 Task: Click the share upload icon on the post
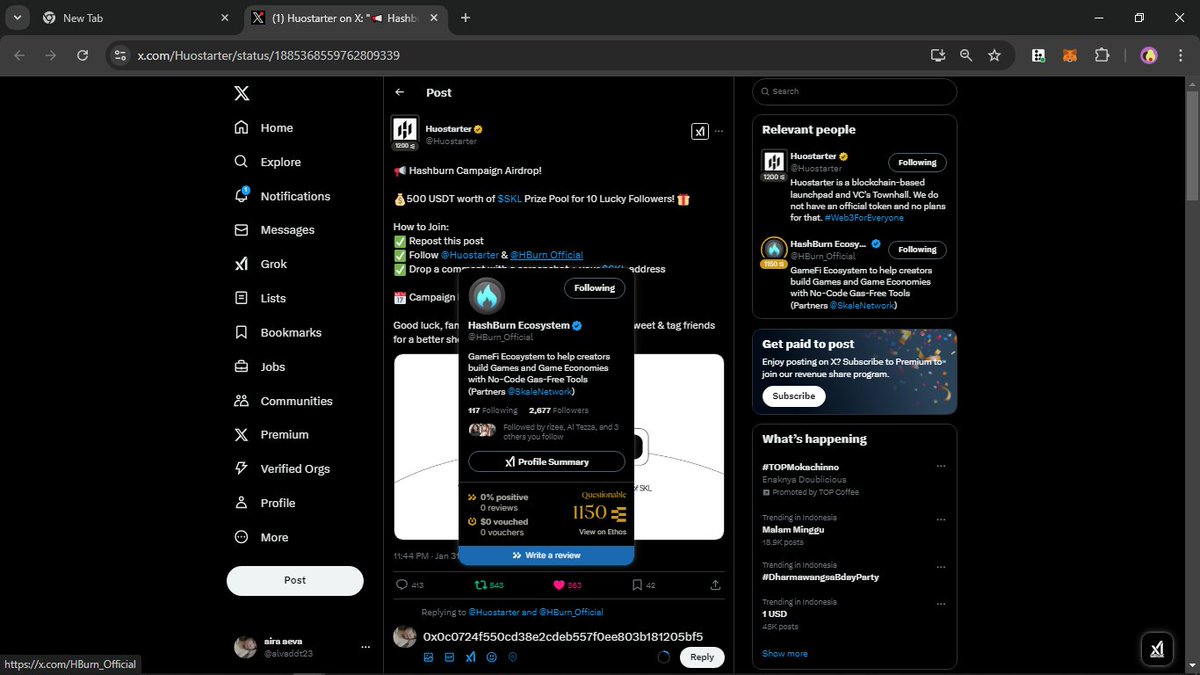click(x=715, y=585)
